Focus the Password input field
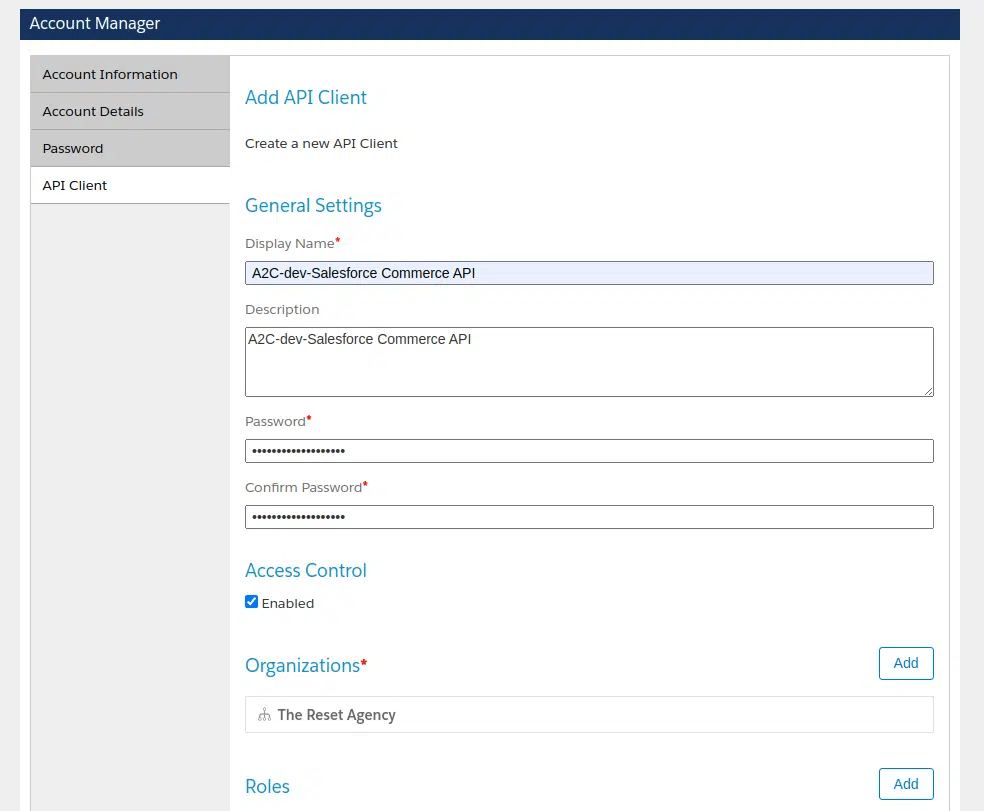984x811 pixels. 589,450
